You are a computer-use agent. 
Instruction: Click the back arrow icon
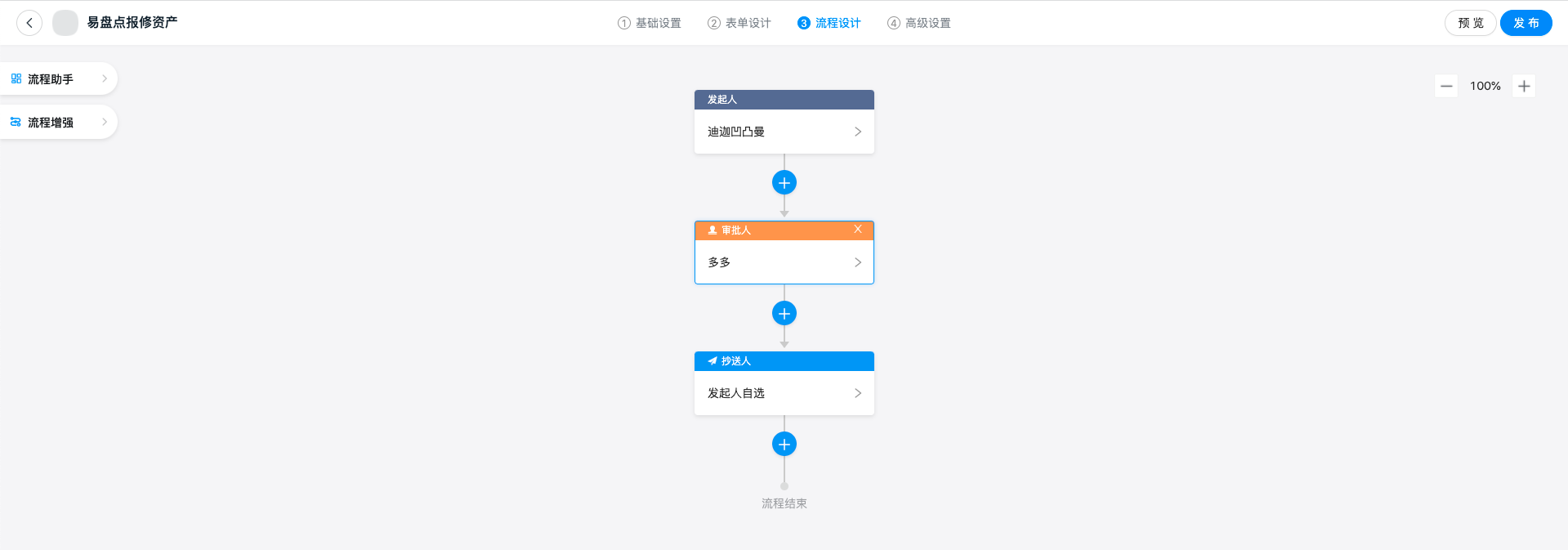coord(29,23)
